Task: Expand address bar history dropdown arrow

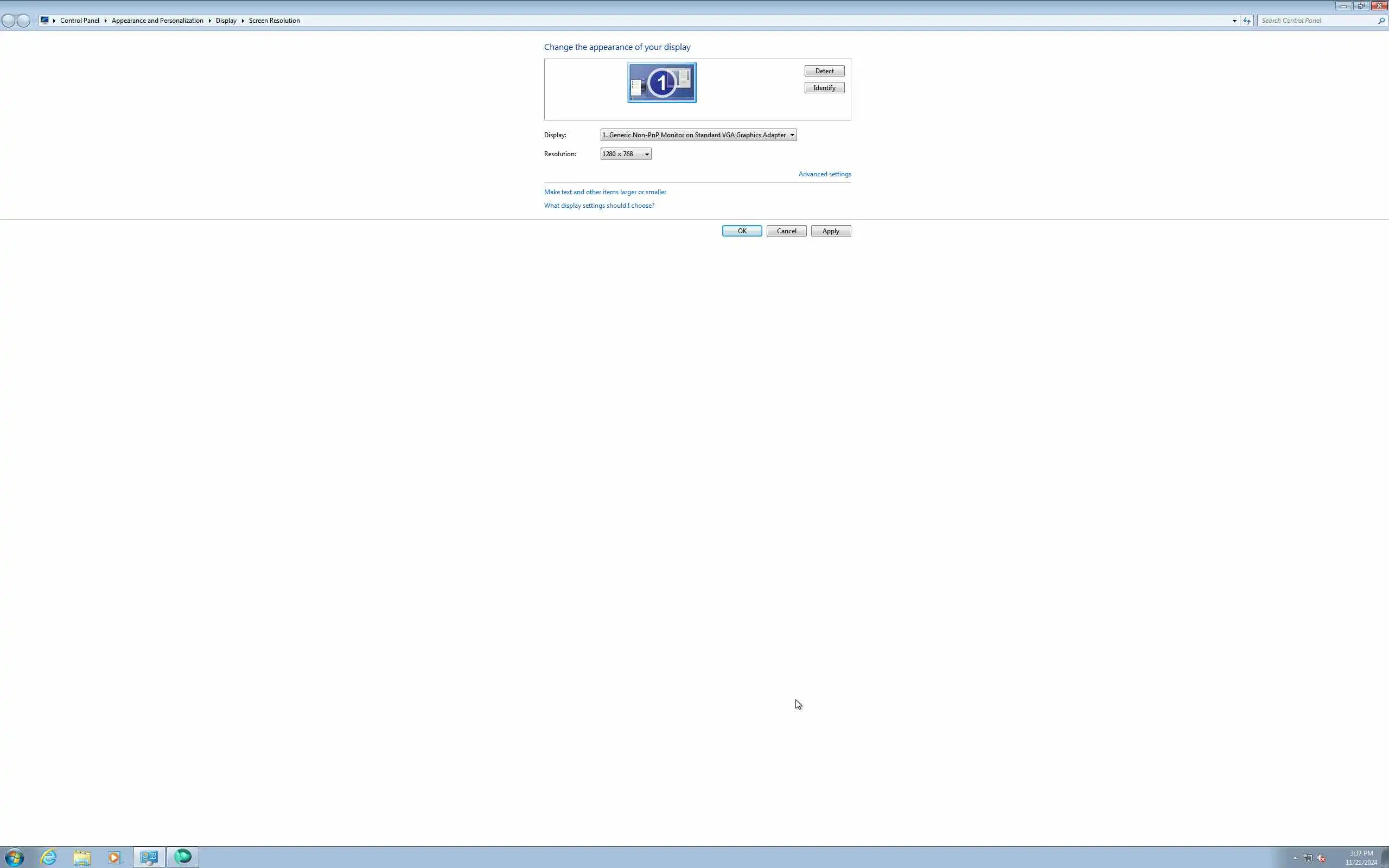Action: 1234,21
